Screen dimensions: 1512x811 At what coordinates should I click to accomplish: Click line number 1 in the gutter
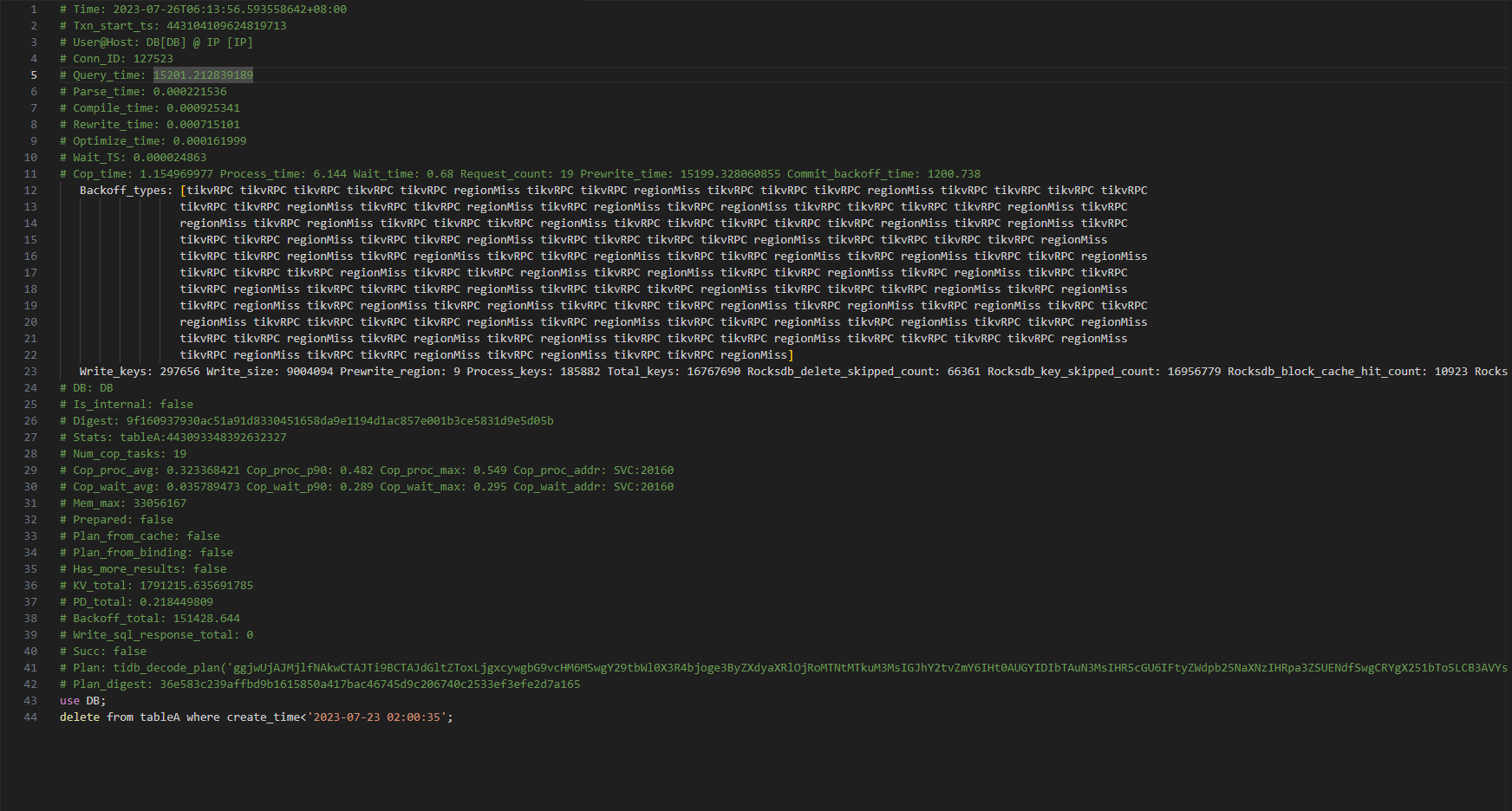click(34, 10)
